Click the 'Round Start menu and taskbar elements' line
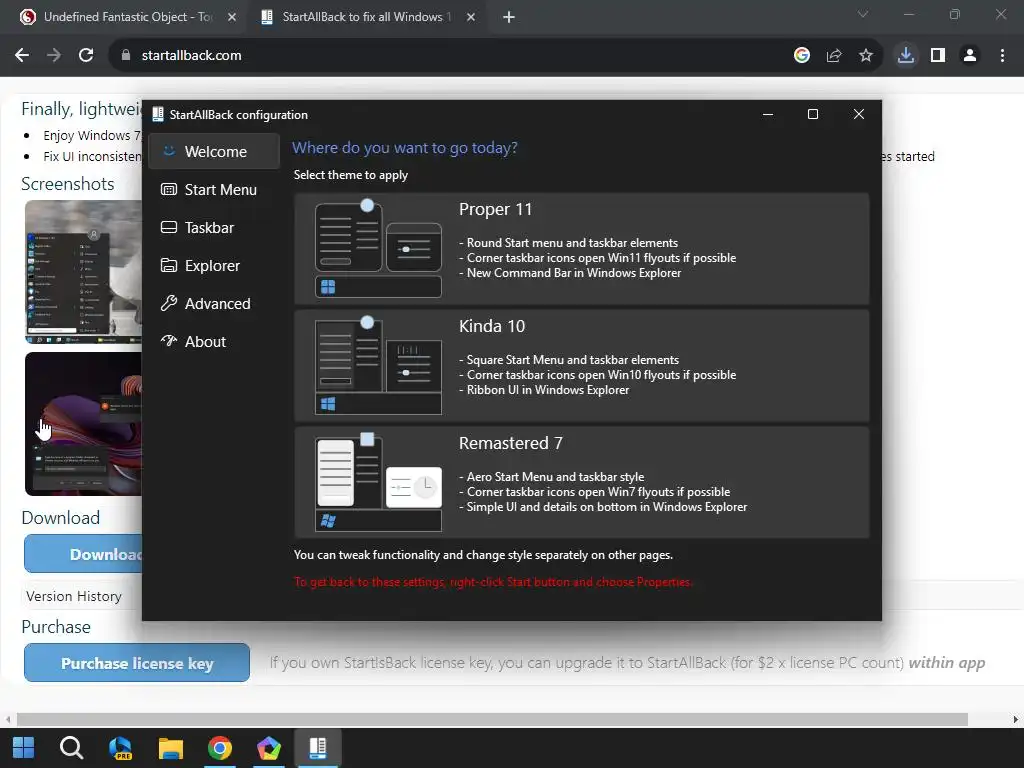 [568, 242]
